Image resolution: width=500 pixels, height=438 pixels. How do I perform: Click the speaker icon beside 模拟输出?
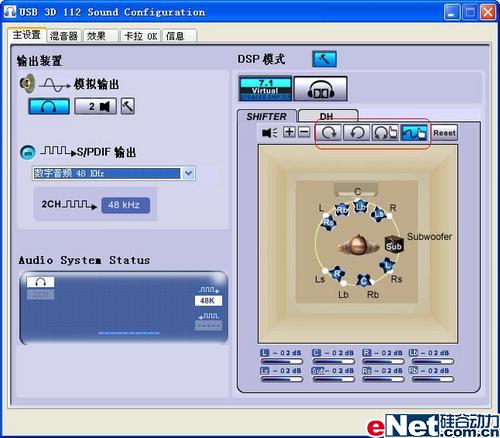(27, 83)
